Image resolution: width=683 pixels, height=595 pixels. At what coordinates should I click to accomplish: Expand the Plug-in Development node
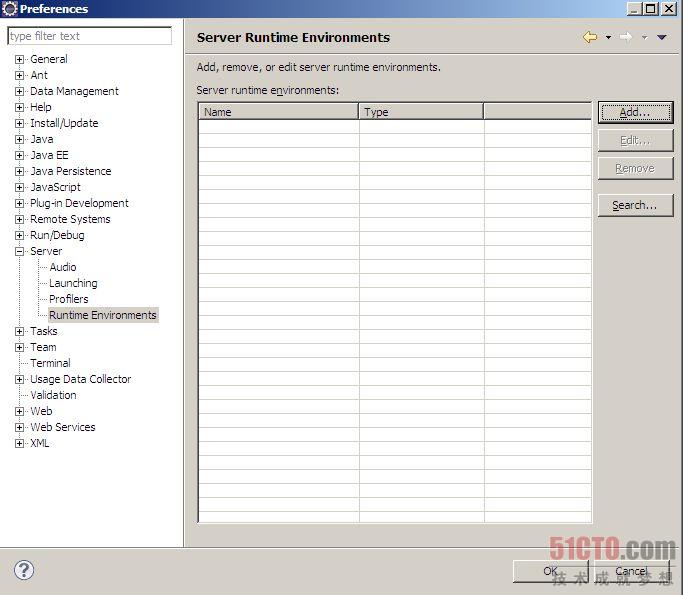pos(19,203)
